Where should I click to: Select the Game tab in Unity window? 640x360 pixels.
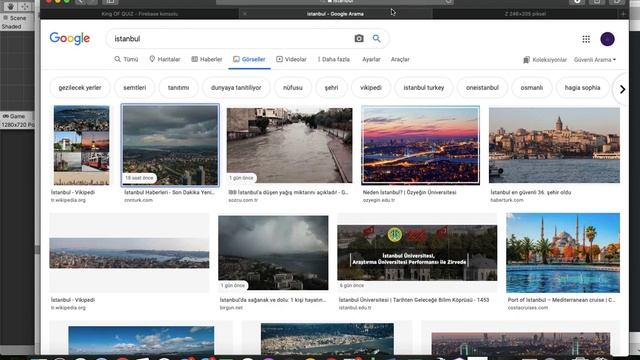point(14,116)
